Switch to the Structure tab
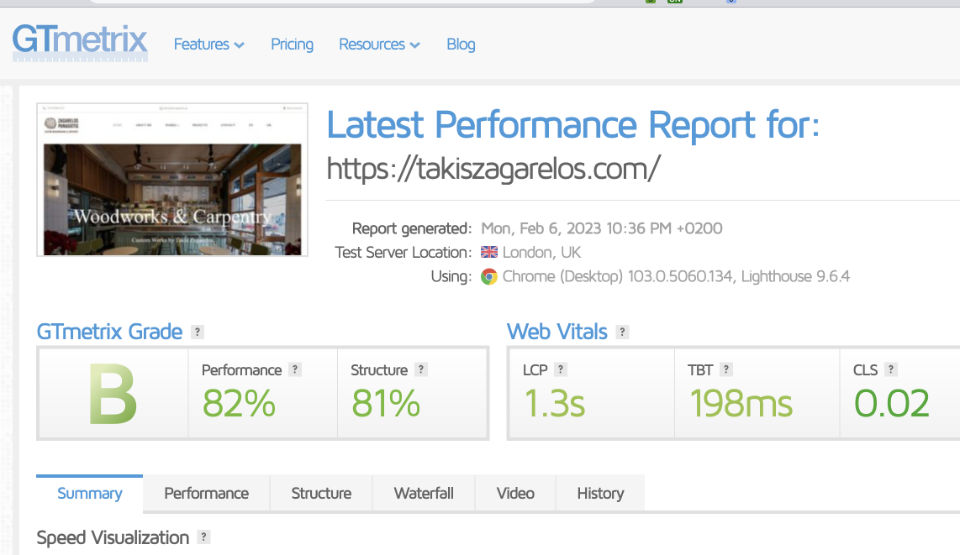 (321, 493)
